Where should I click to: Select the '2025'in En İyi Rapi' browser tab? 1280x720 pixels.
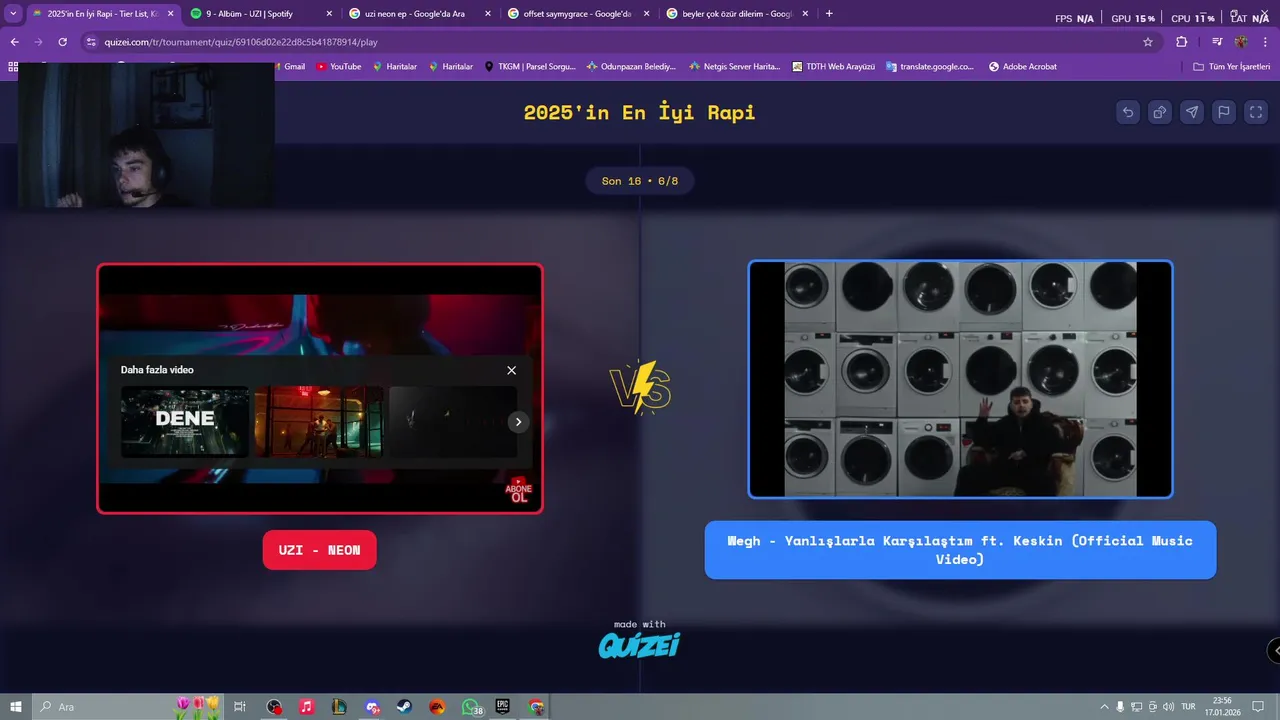(102, 14)
